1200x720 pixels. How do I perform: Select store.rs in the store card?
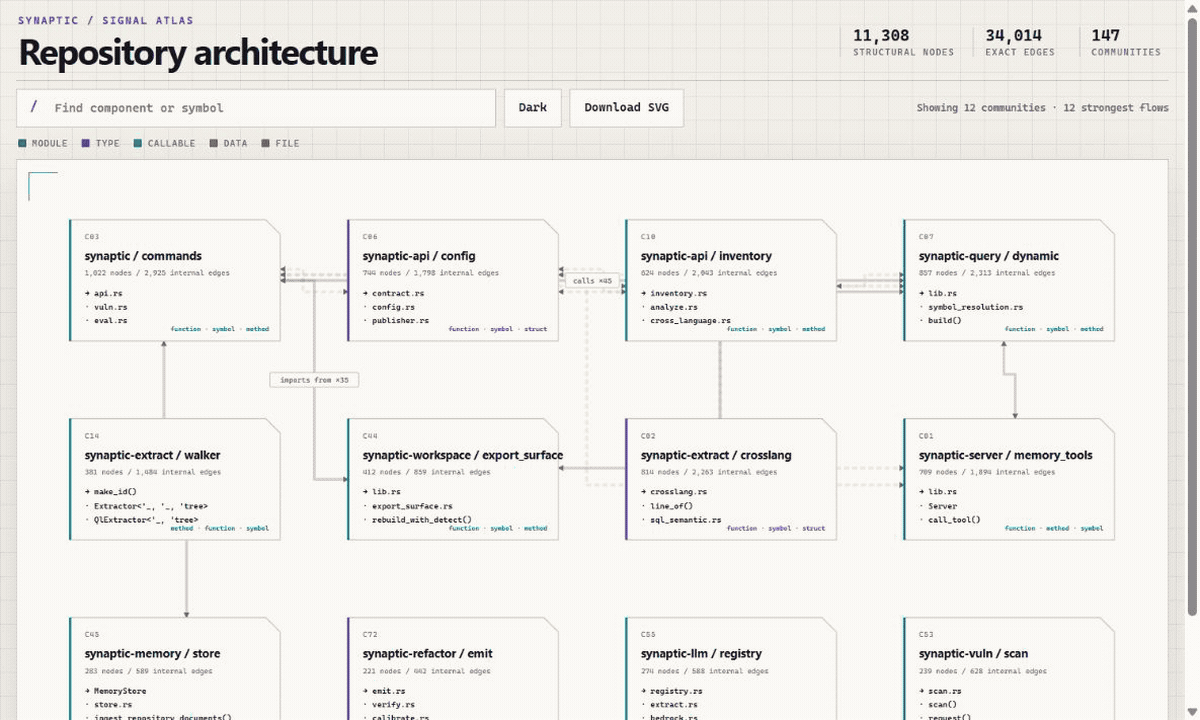click(x=115, y=705)
